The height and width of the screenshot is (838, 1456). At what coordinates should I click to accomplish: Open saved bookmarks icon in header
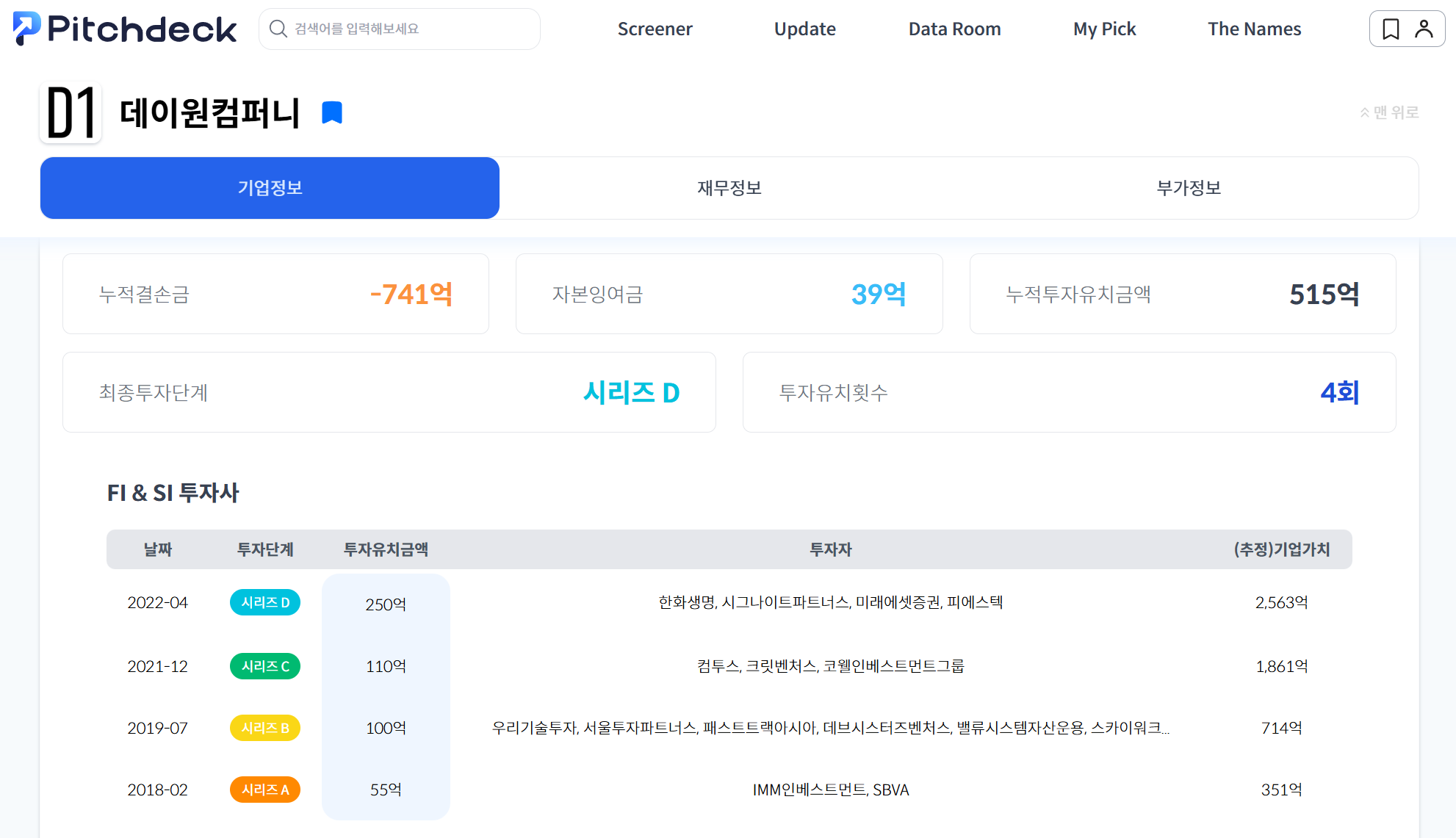click(x=1390, y=29)
